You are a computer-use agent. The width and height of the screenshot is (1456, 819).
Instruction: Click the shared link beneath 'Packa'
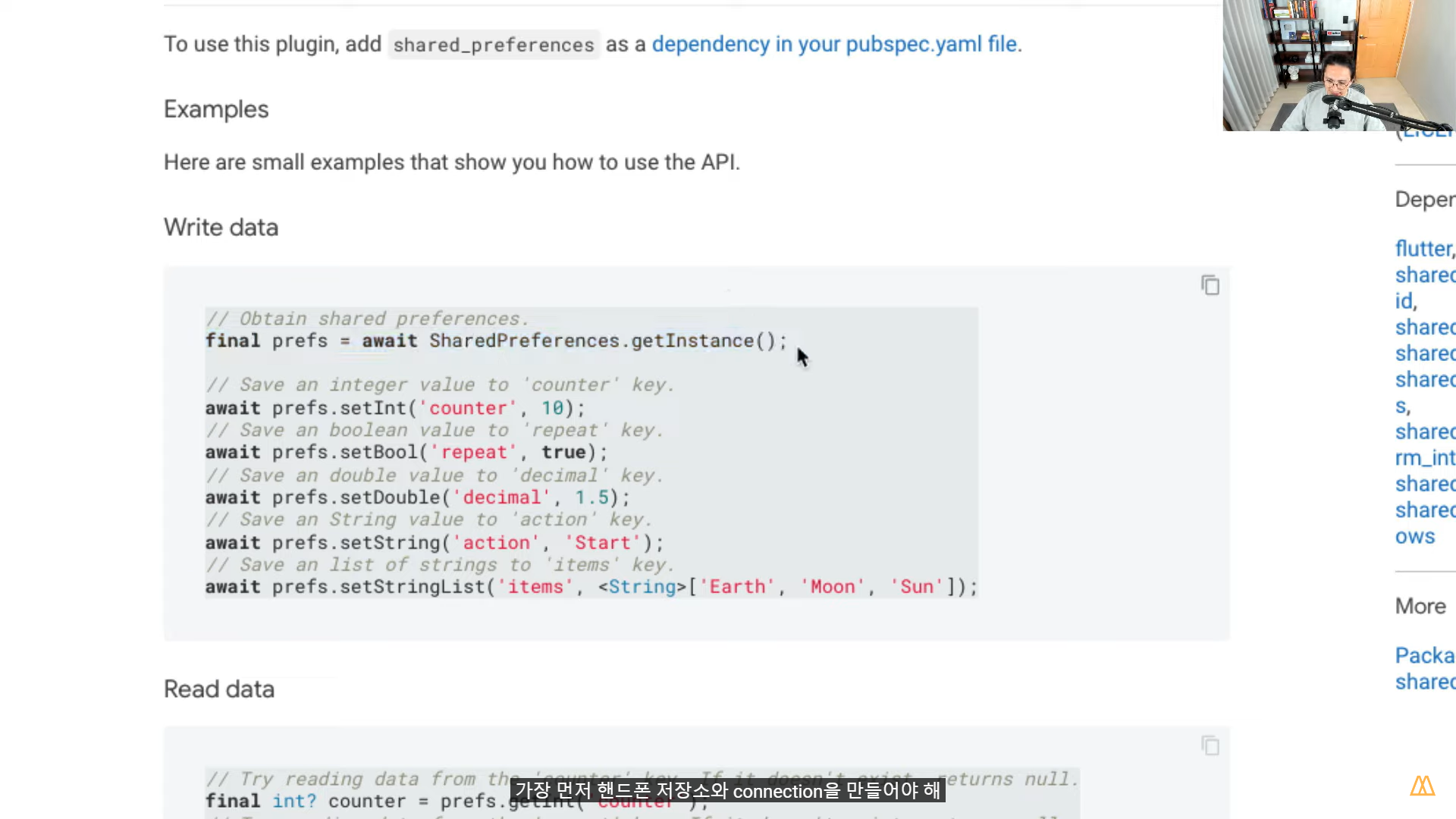1424,682
